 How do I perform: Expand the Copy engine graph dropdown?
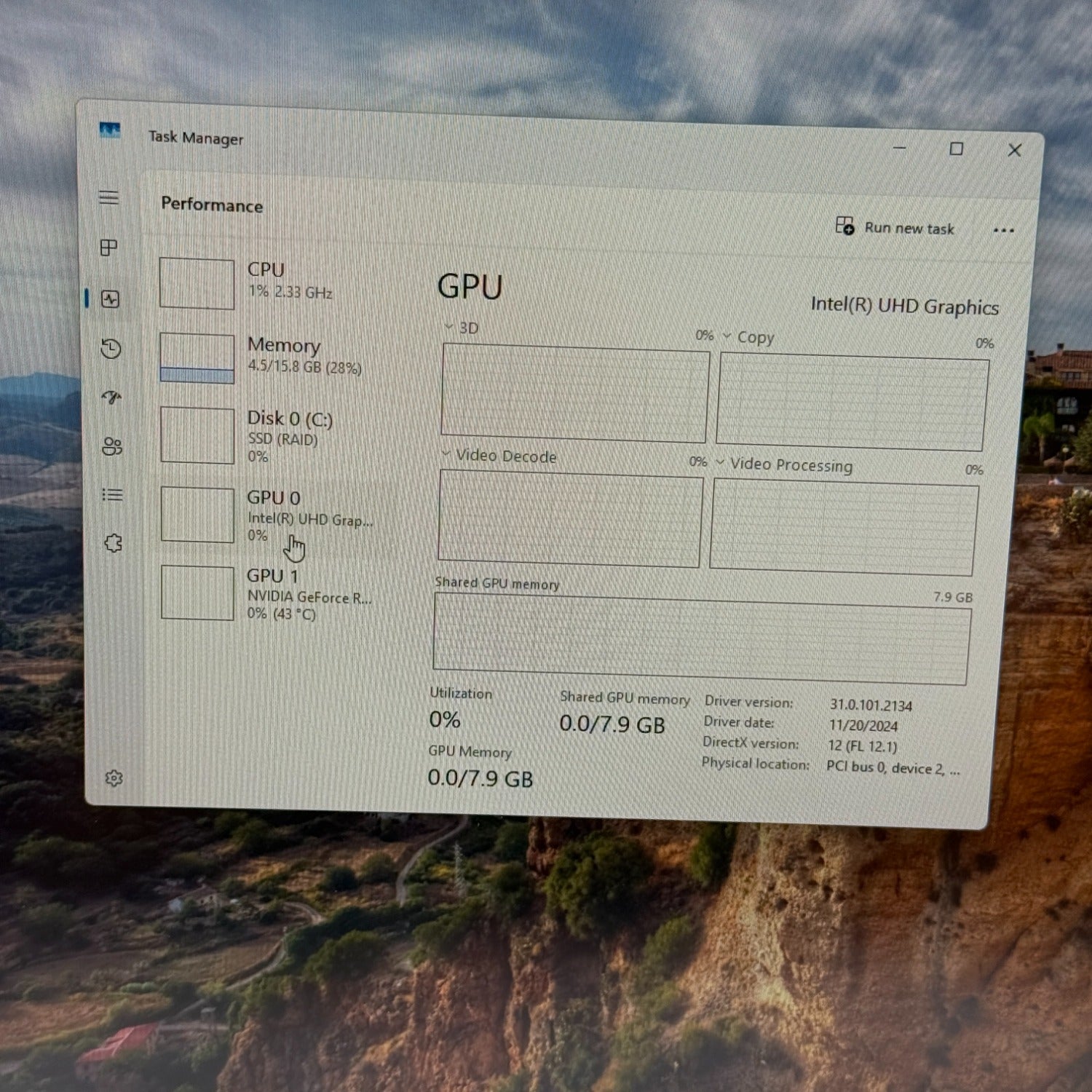tap(727, 336)
